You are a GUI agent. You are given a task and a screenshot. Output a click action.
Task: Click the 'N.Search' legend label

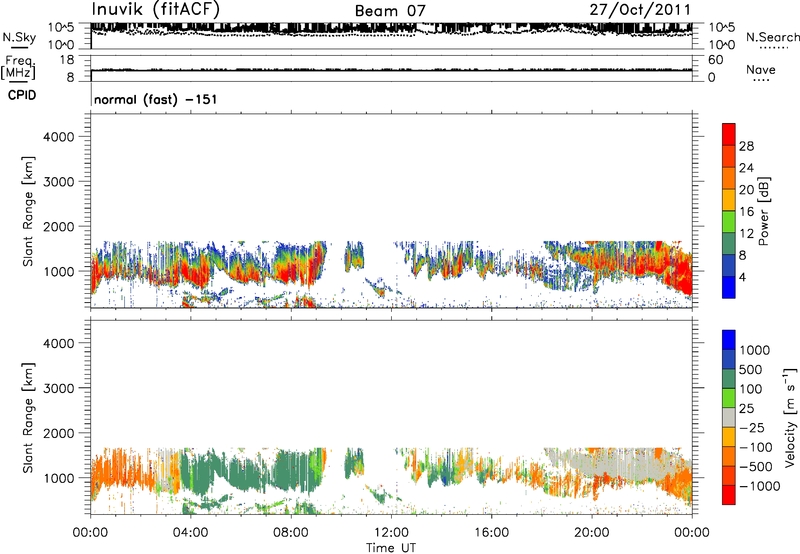pyautogui.click(x=772, y=37)
